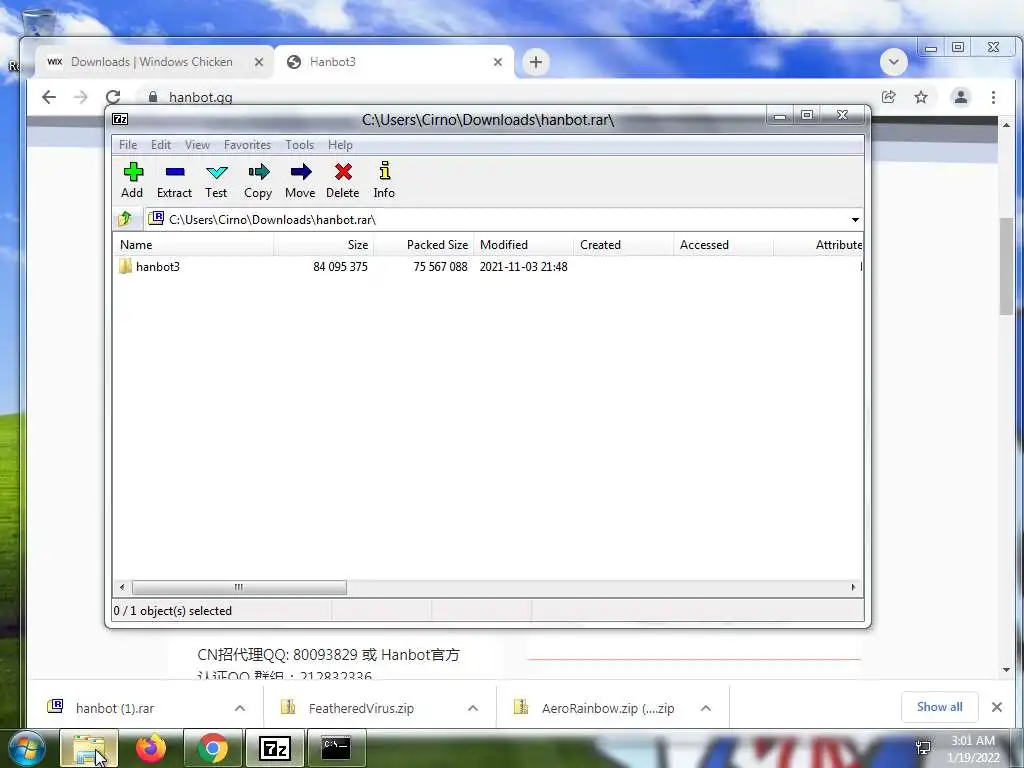Launch Firefox from the taskbar
The height and width of the screenshot is (768, 1024).
click(x=151, y=748)
